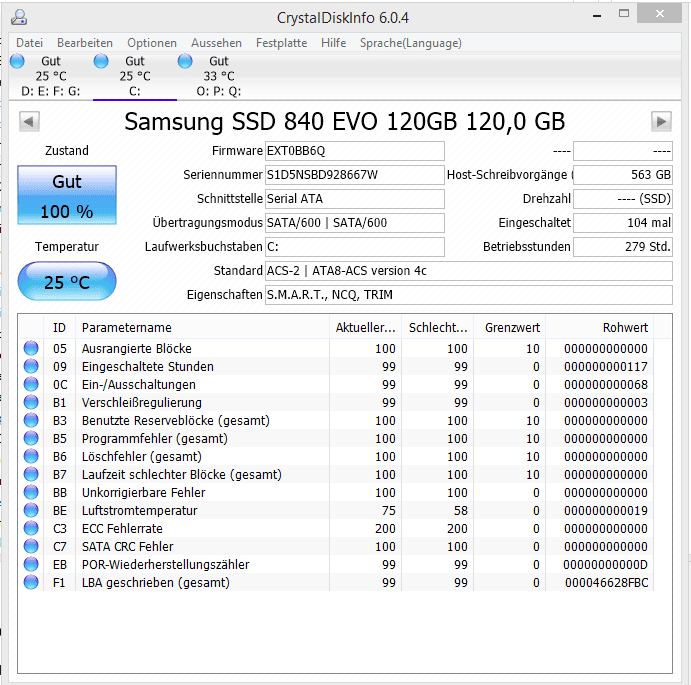
Task: Open the Festplatte menu
Action: pos(282,43)
